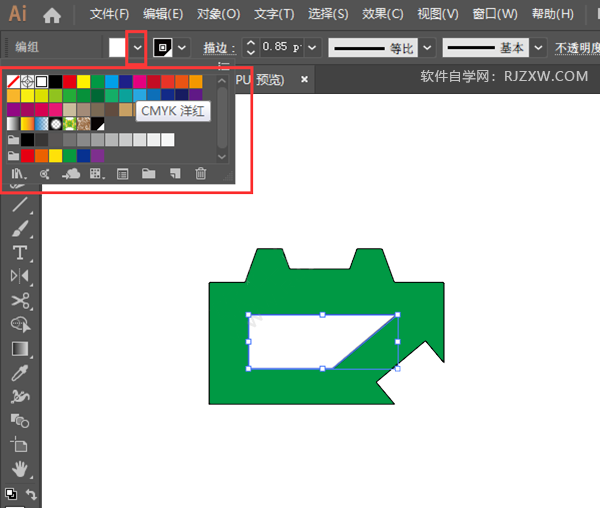This screenshot has width=600, height=508.
Task: Select the Artboard tool
Action: (x=19, y=445)
